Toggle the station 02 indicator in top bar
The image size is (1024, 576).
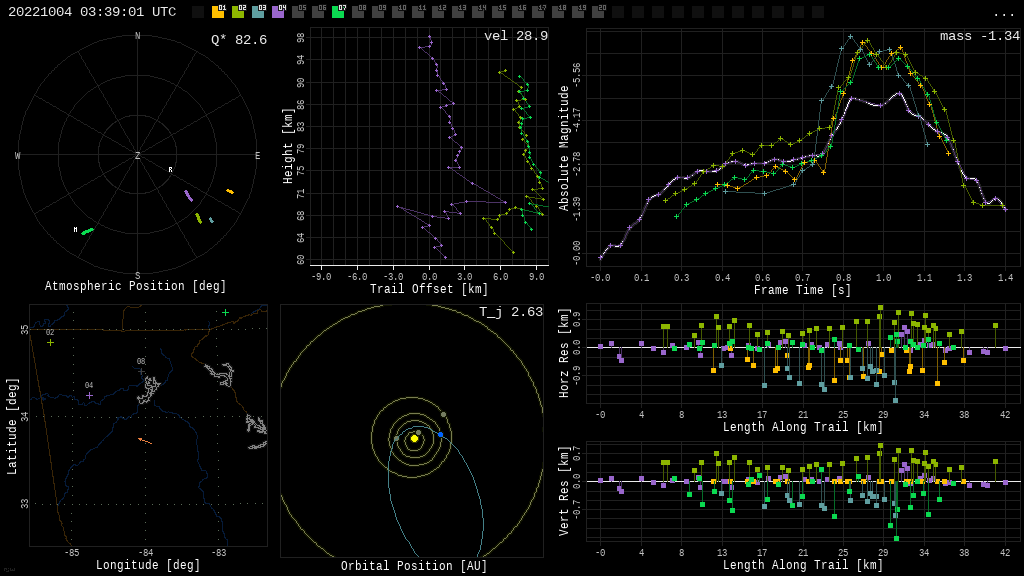click(238, 12)
